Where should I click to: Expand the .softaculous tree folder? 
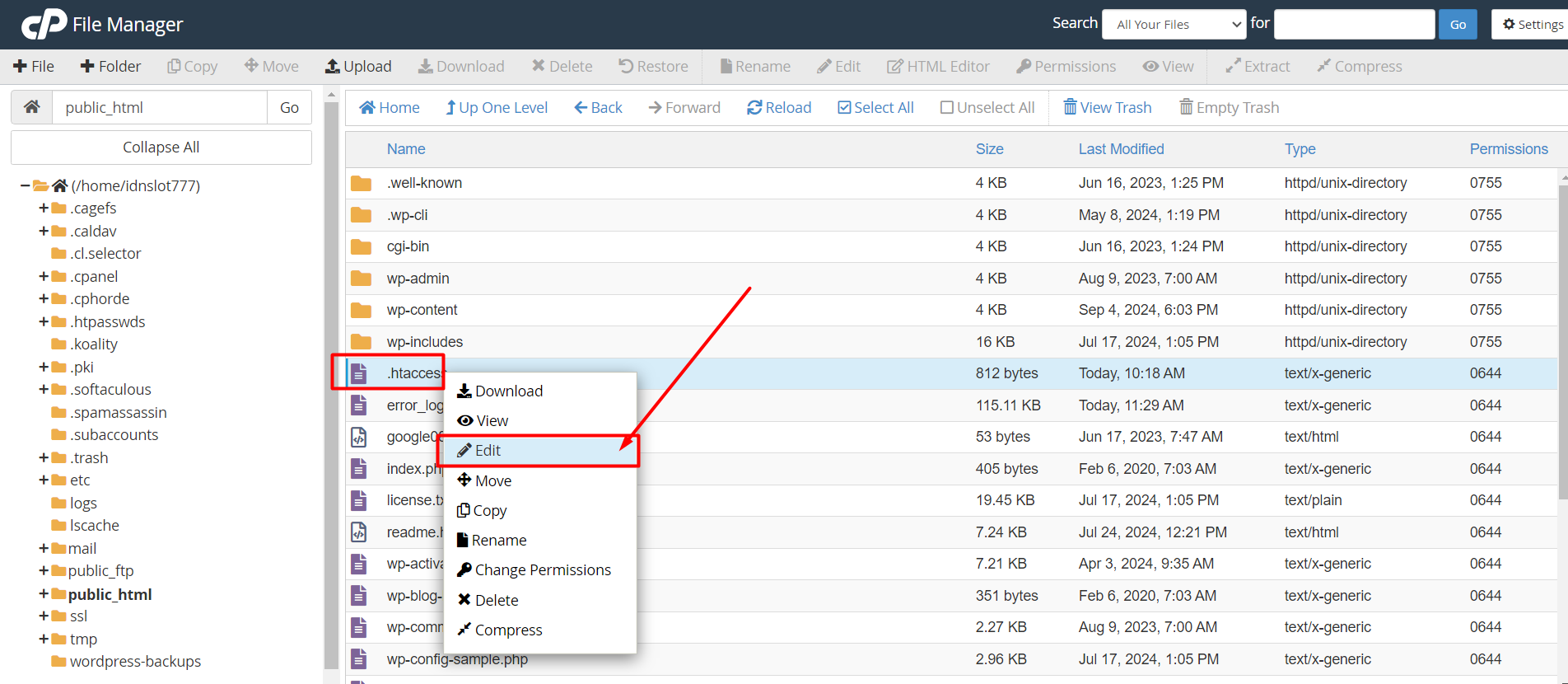(x=44, y=389)
